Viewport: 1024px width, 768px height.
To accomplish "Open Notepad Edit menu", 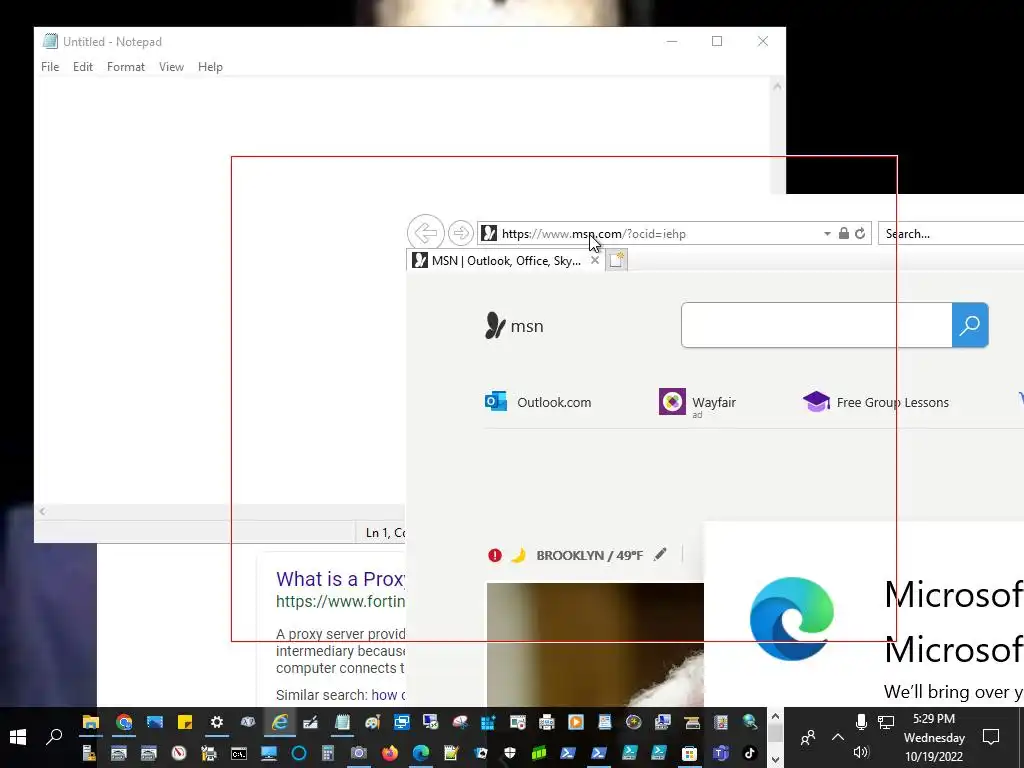I will click(83, 67).
